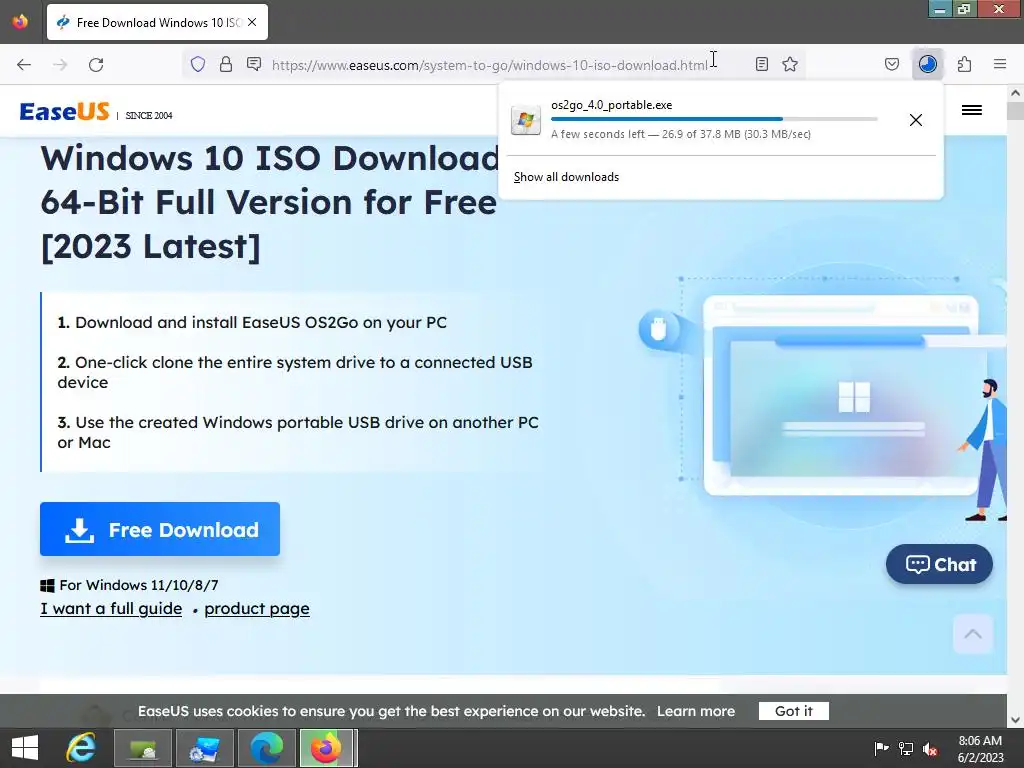Screen dimensions: 1024x768
Task: Open the I want a full guide link
Action: (x=111, y=609)
